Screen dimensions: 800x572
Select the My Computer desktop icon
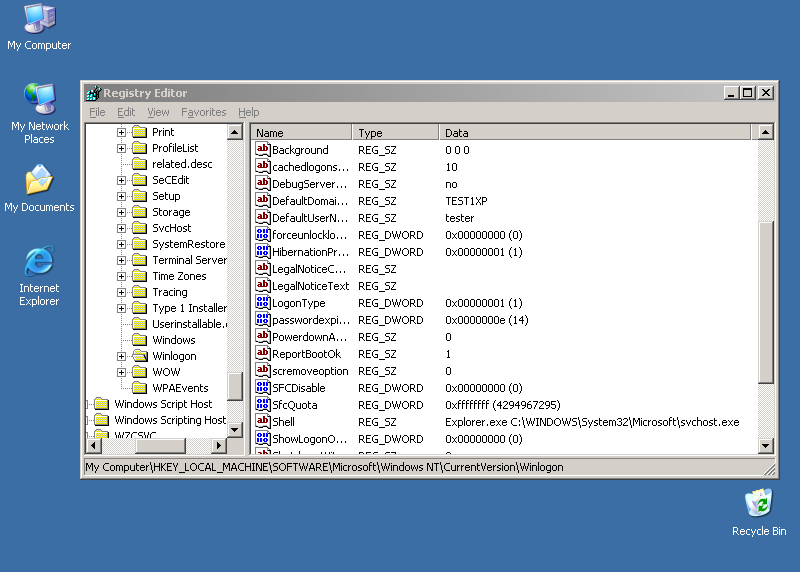39,27
